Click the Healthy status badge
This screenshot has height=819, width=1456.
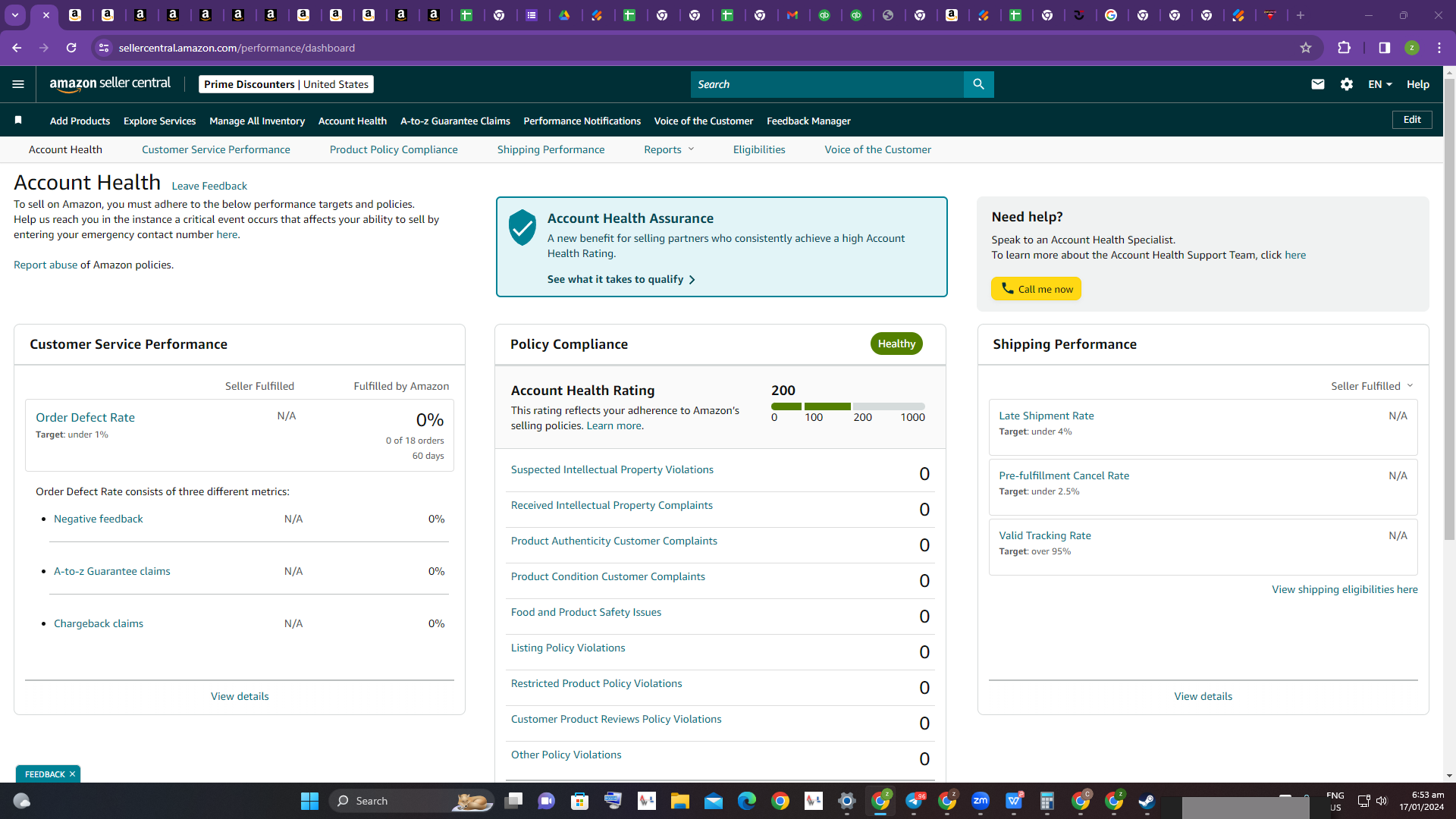(x=896, y=344)
